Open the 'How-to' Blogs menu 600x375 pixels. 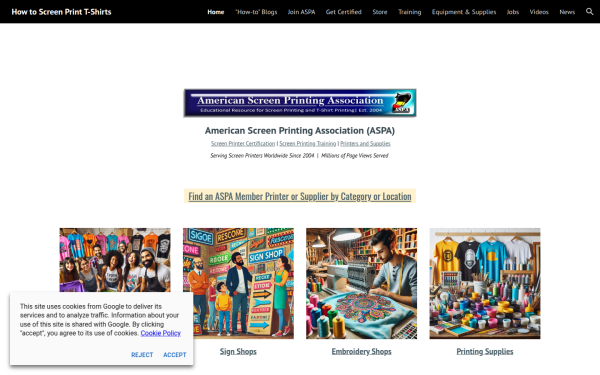(x=256, y=12)
